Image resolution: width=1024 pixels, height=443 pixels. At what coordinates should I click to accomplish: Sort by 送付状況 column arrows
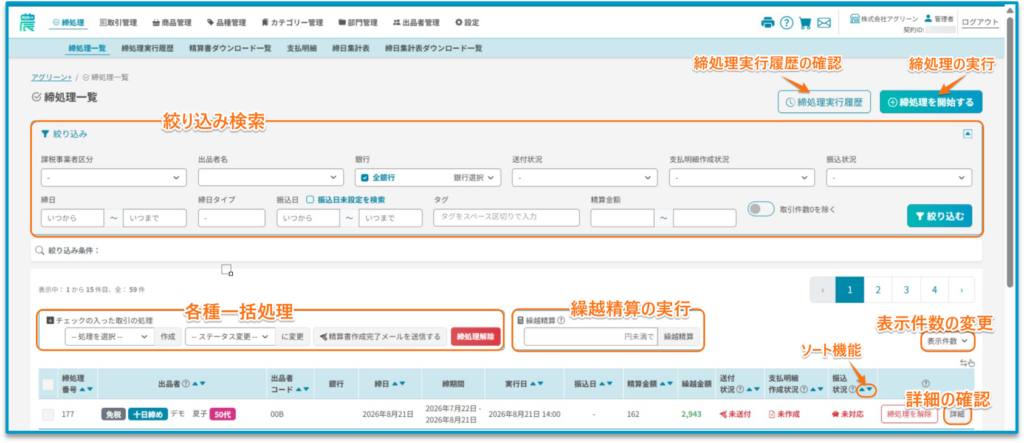[x=754, y=389]
